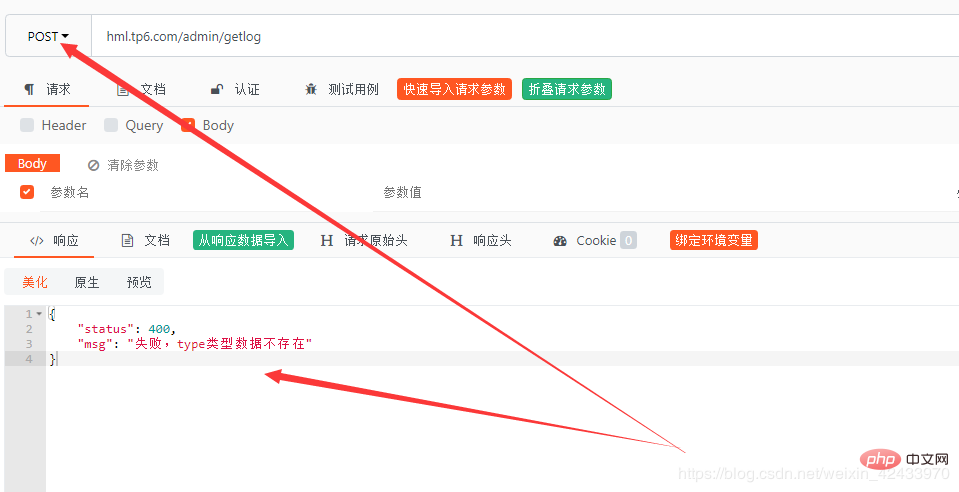Switch to the request 文档 tab
The image size is (959, 492).
[141, 89]
